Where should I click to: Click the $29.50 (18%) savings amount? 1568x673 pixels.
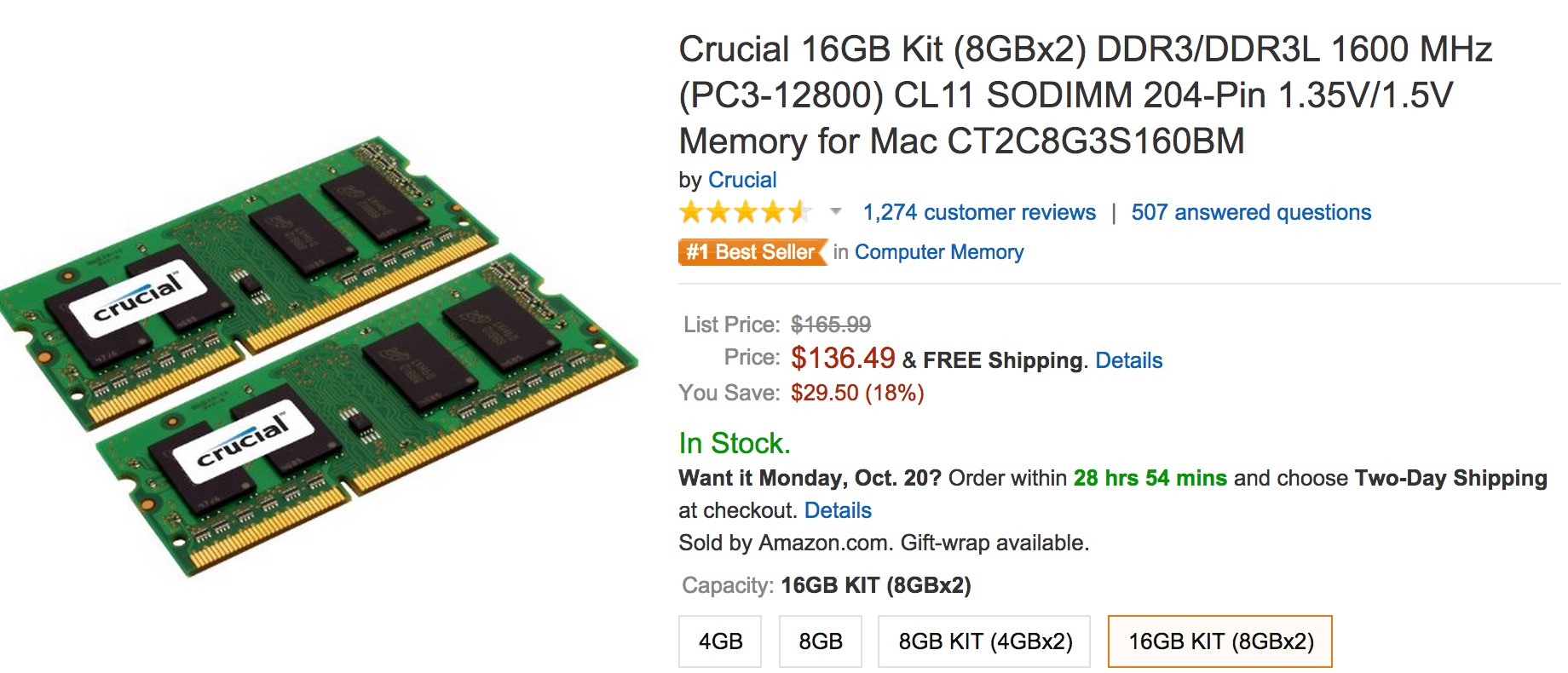(x=856, y=393)
